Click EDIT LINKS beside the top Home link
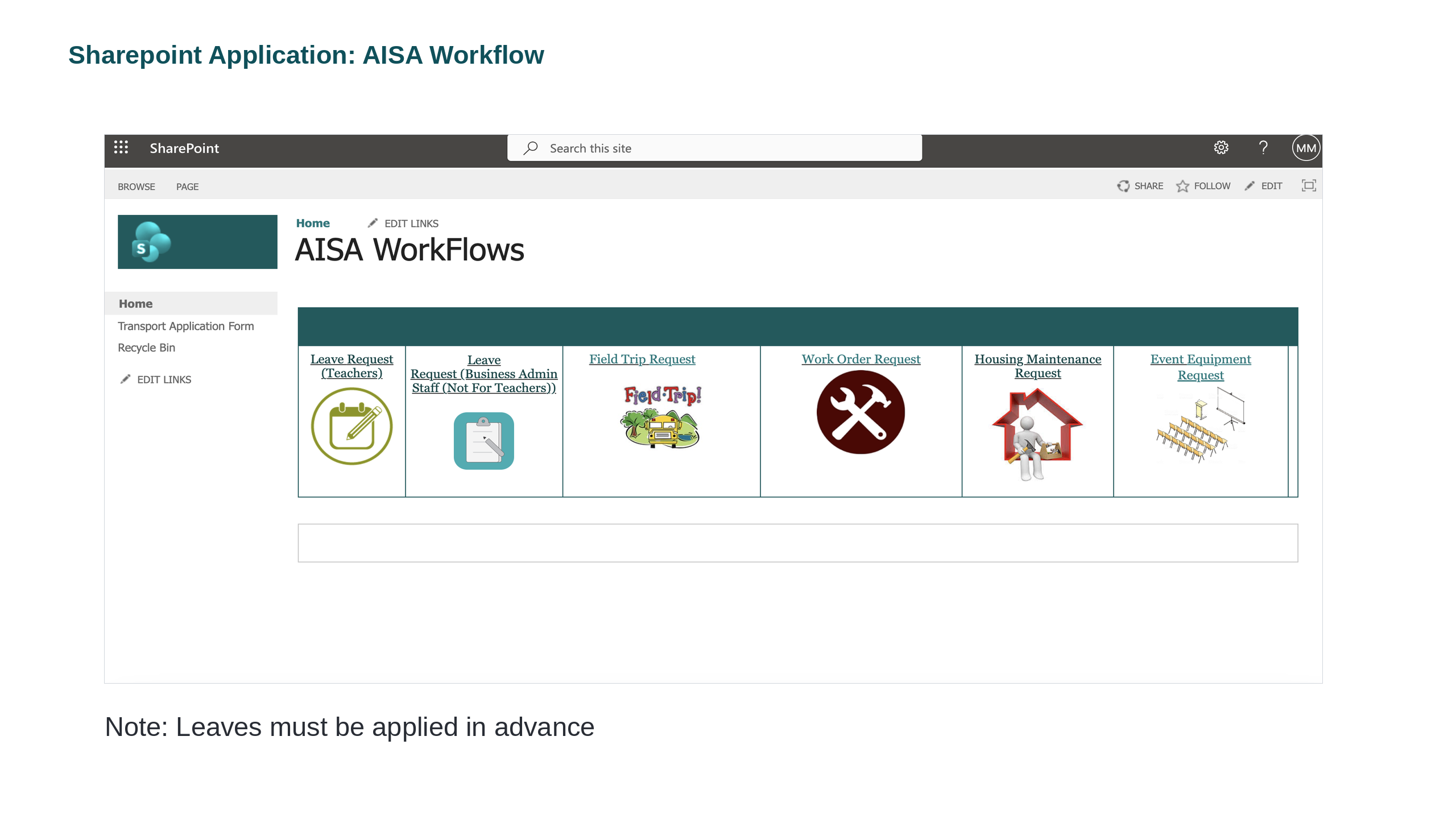 tap(403, 224)
